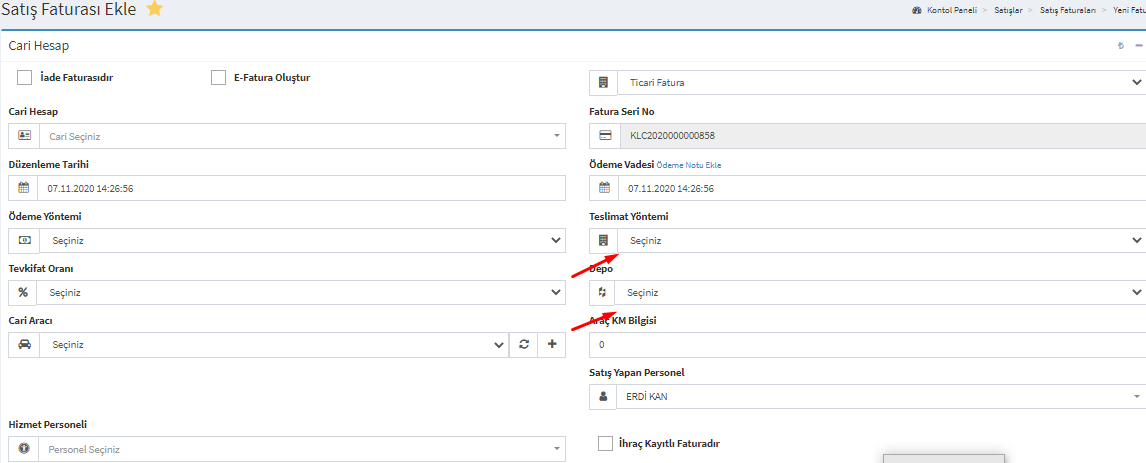Open Satış Faturaları breadcrumb item
This screenshot has height=463, width=1146.
point(1068,10)
